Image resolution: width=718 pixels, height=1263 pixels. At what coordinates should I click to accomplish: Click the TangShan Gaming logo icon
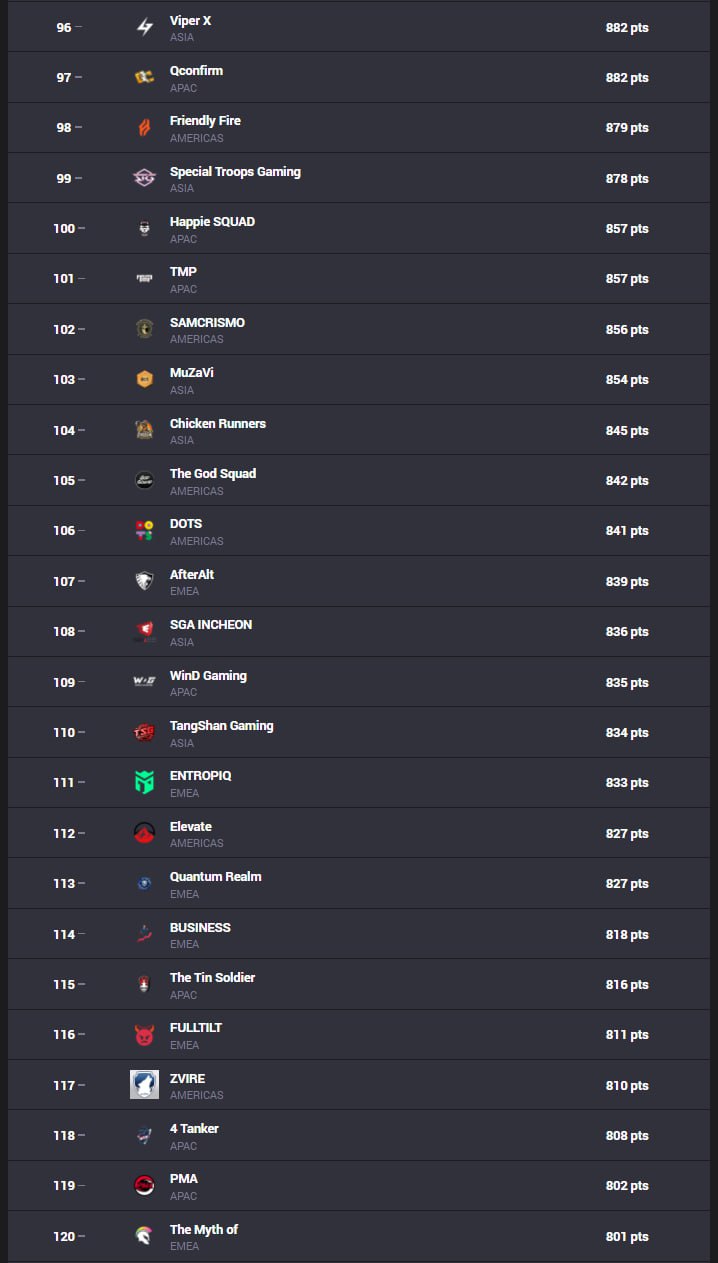pyautogui.click(x=144, y=732)
